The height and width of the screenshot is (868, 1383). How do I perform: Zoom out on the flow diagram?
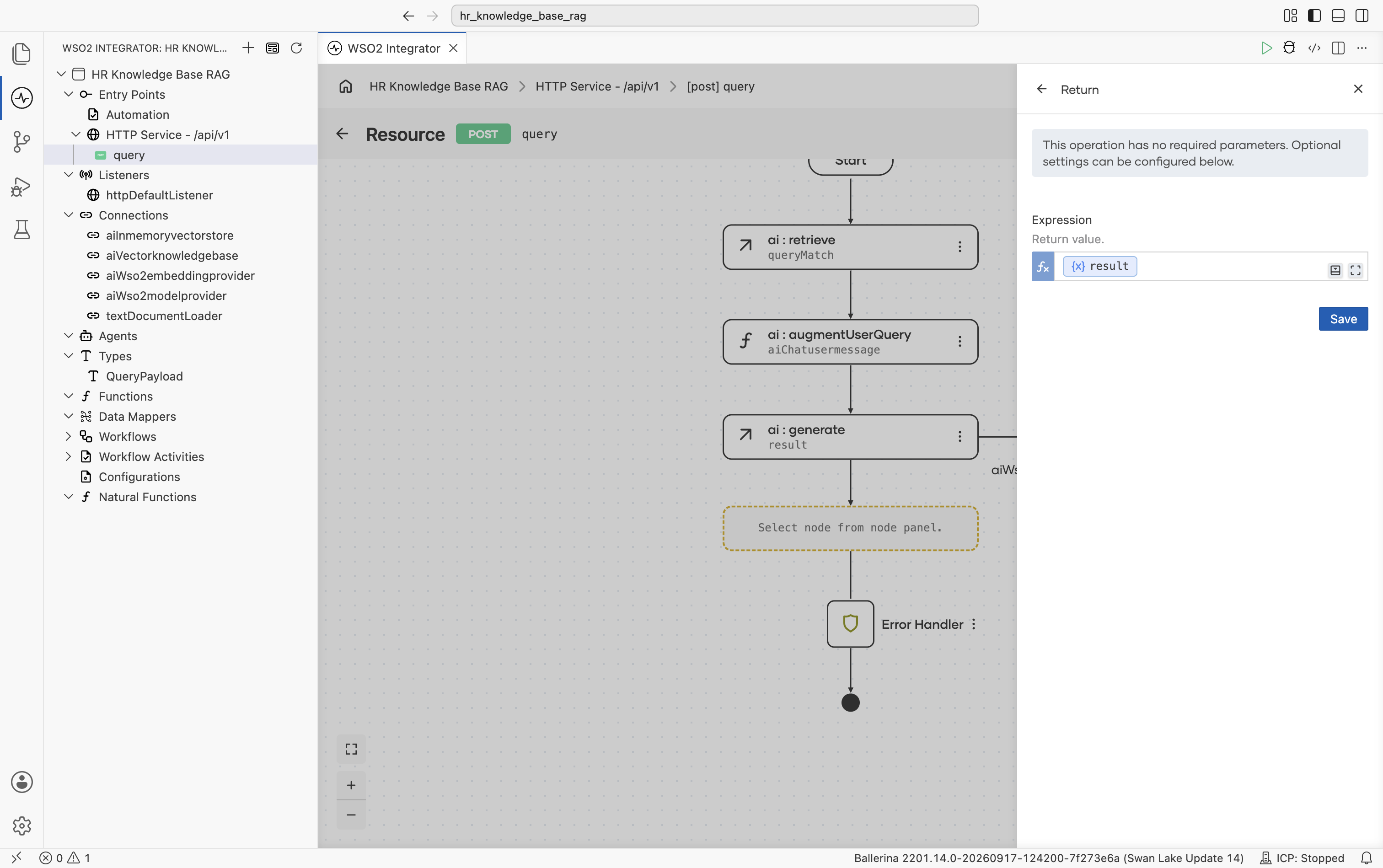[x=351, y=814]
